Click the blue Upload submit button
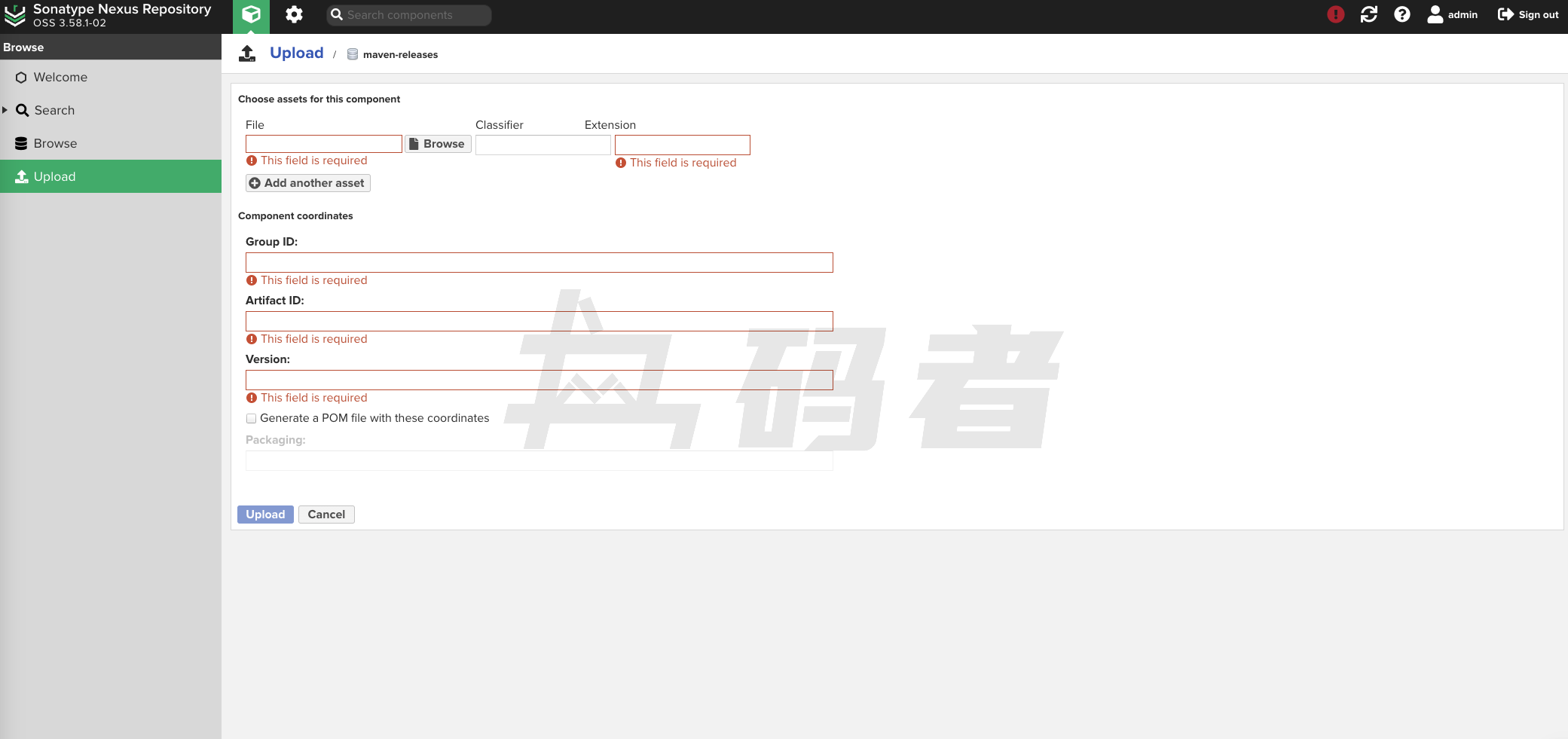1568x739 pixels. [265, 515]
